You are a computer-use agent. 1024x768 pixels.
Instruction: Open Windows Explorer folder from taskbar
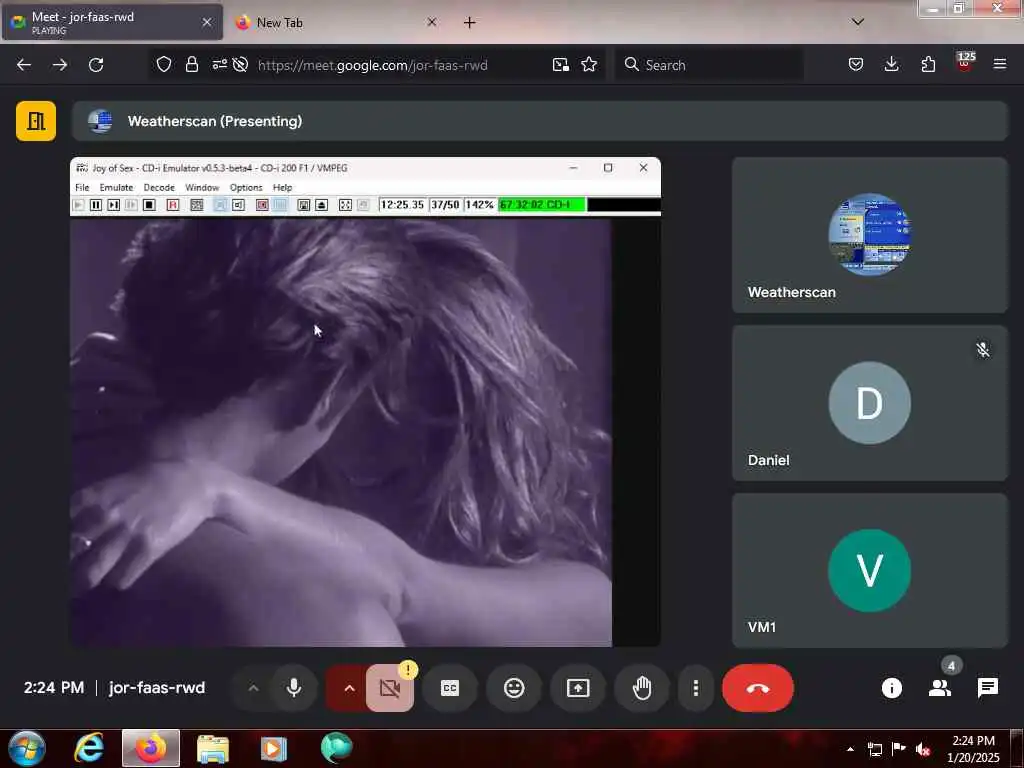[x=212, y=748]
